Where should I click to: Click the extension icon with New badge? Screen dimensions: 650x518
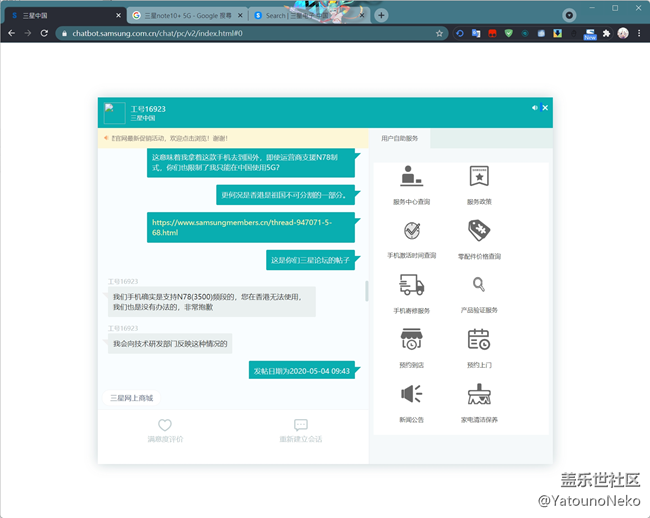pyautogui.click(x=590, y=34)
